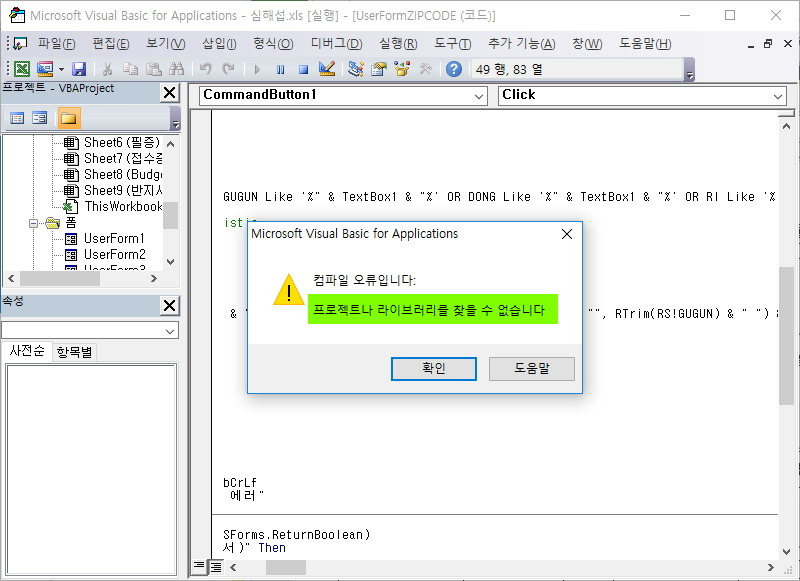This screenshot has width=800, height=581.
Task: Click the Redo arrow icon
Action: tap(228, 69)
